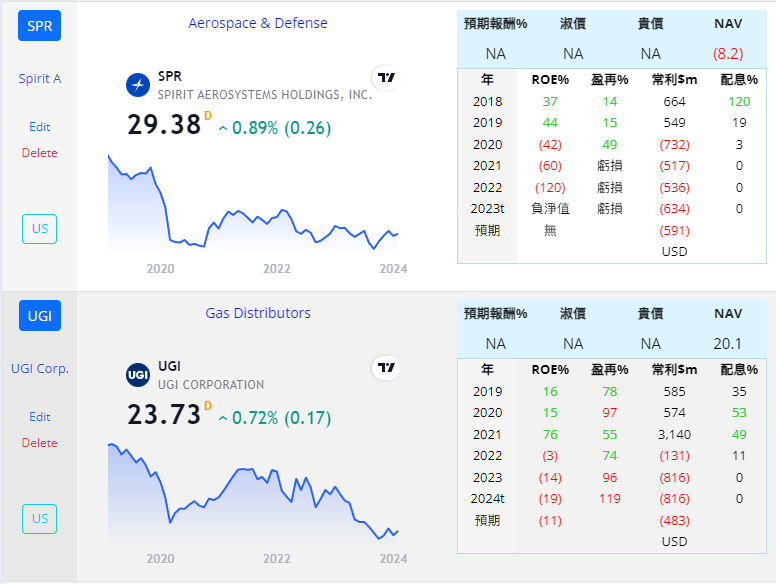The height and width of the screenshot is (584, 776).
Task: Click the US market button under UGI
Action: tap(40, 519)
